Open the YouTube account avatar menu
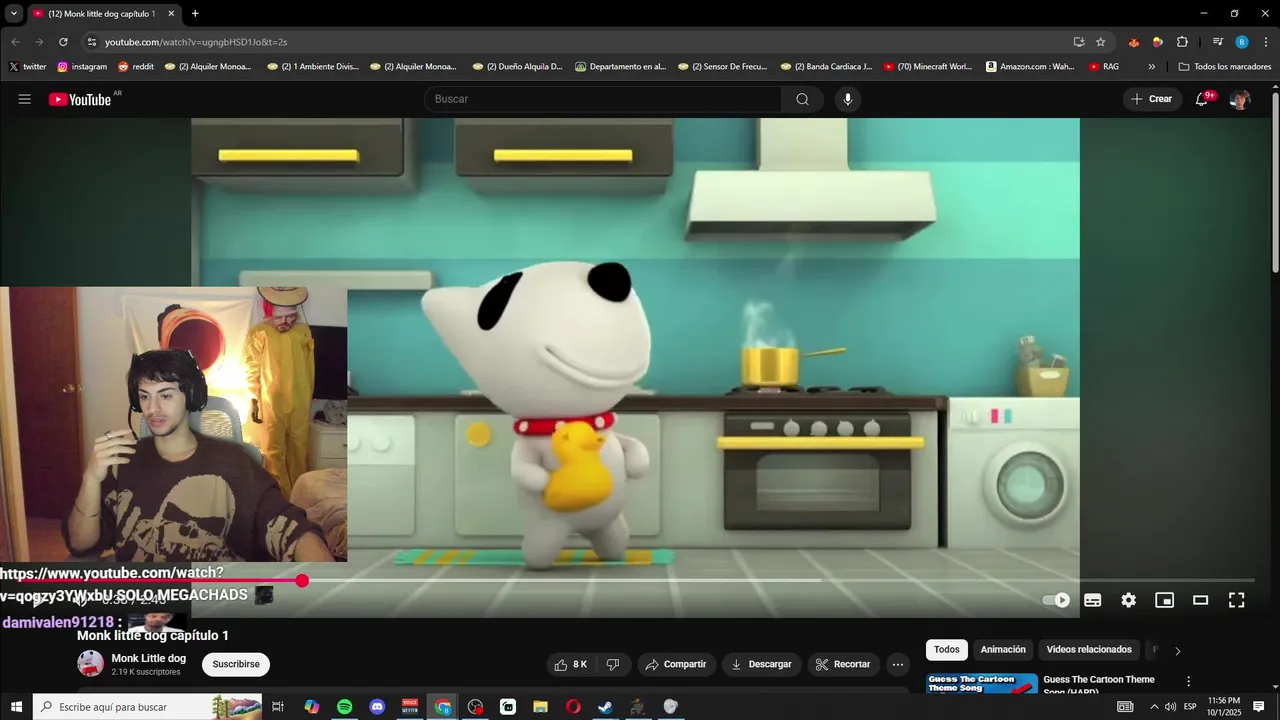The image size is (1280, 720). [x=1240, y=99]
